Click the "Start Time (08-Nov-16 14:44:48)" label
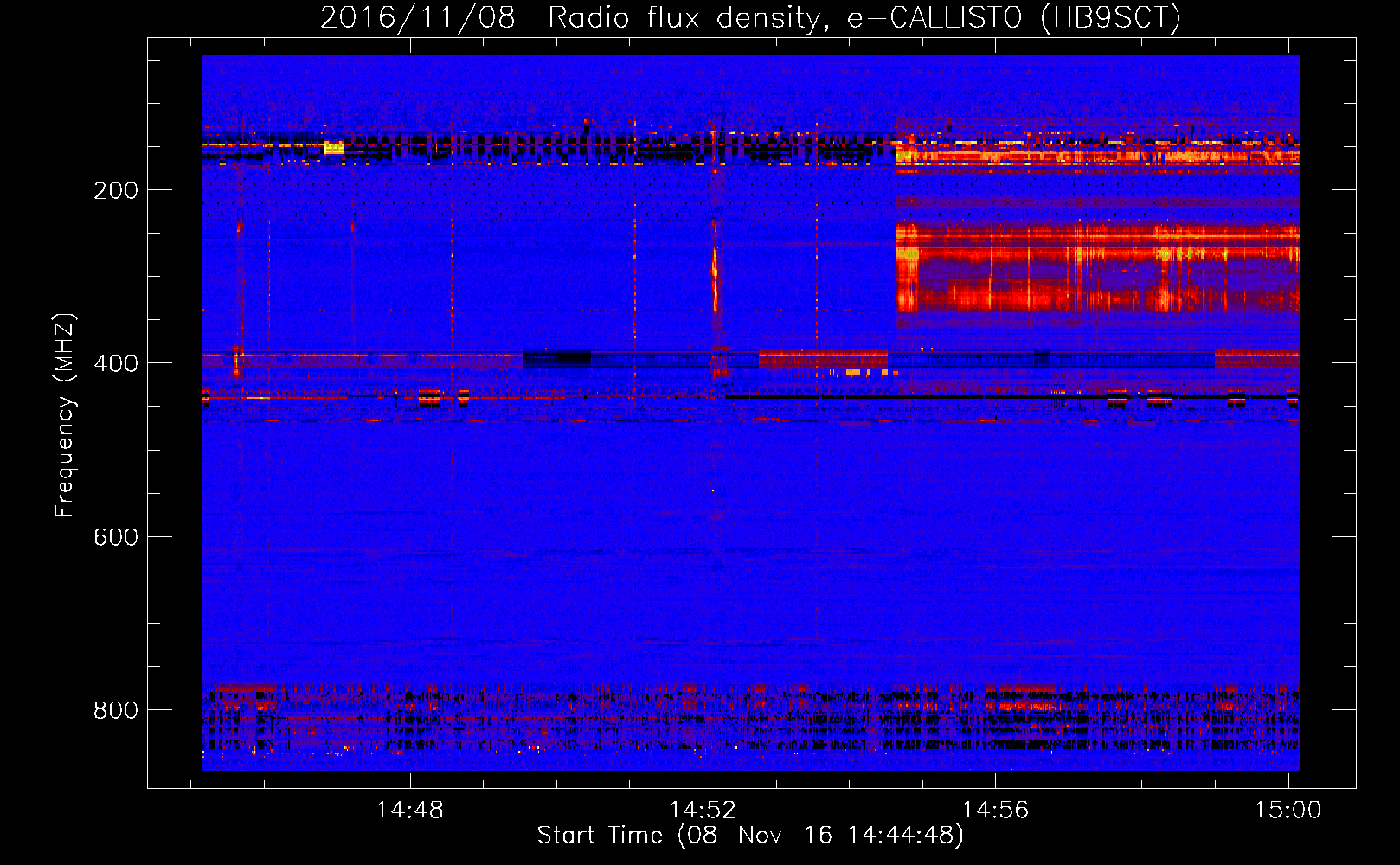The image size is (1400, 865). pos(750,836)
